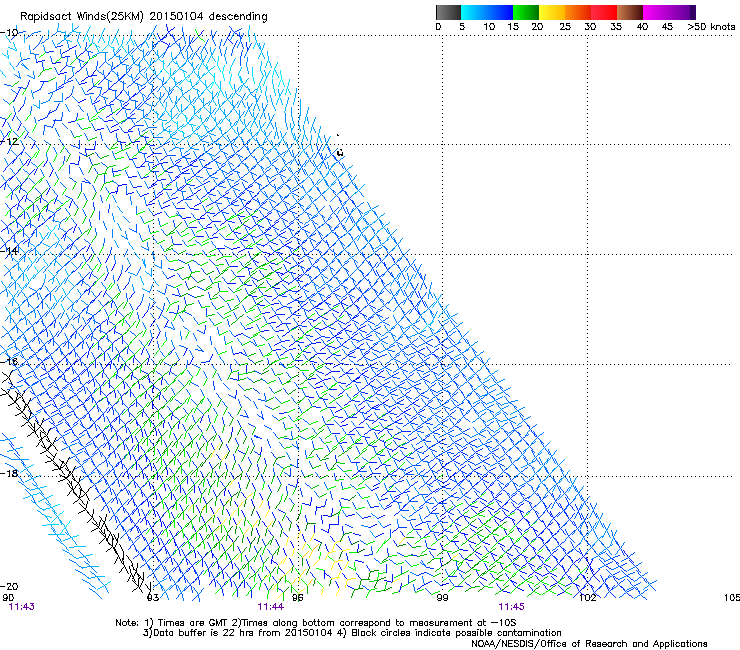
Task: Click the plot title 'Rapidscat Winds(25KM) 20150104 descending'
Action: click(x=143, y=17)
